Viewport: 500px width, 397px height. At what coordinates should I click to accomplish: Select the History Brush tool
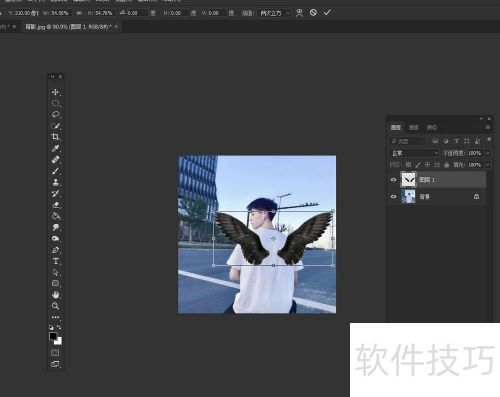(x=55, y=193)
